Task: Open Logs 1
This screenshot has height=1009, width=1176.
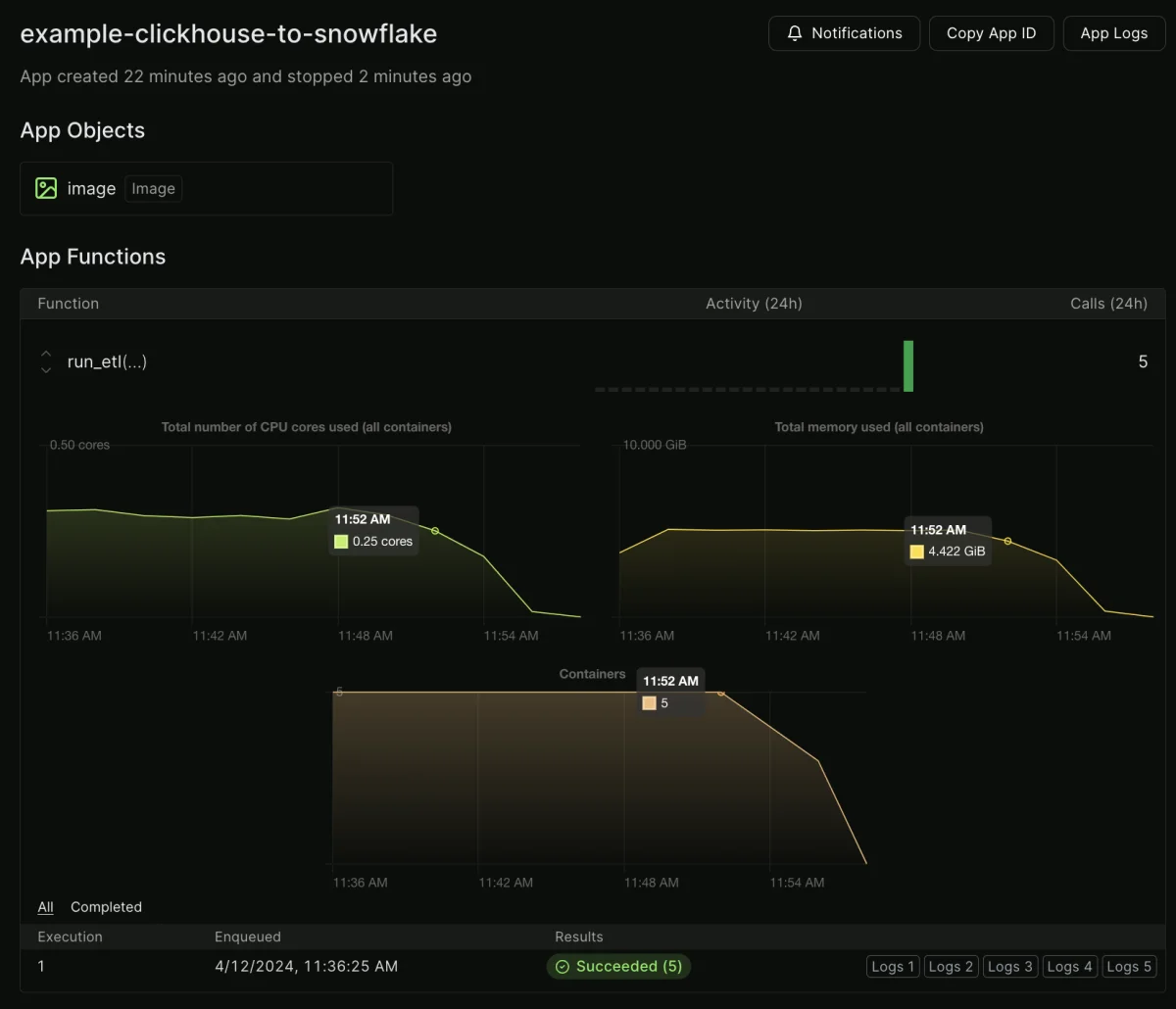Action: click(x=893, y=967)
